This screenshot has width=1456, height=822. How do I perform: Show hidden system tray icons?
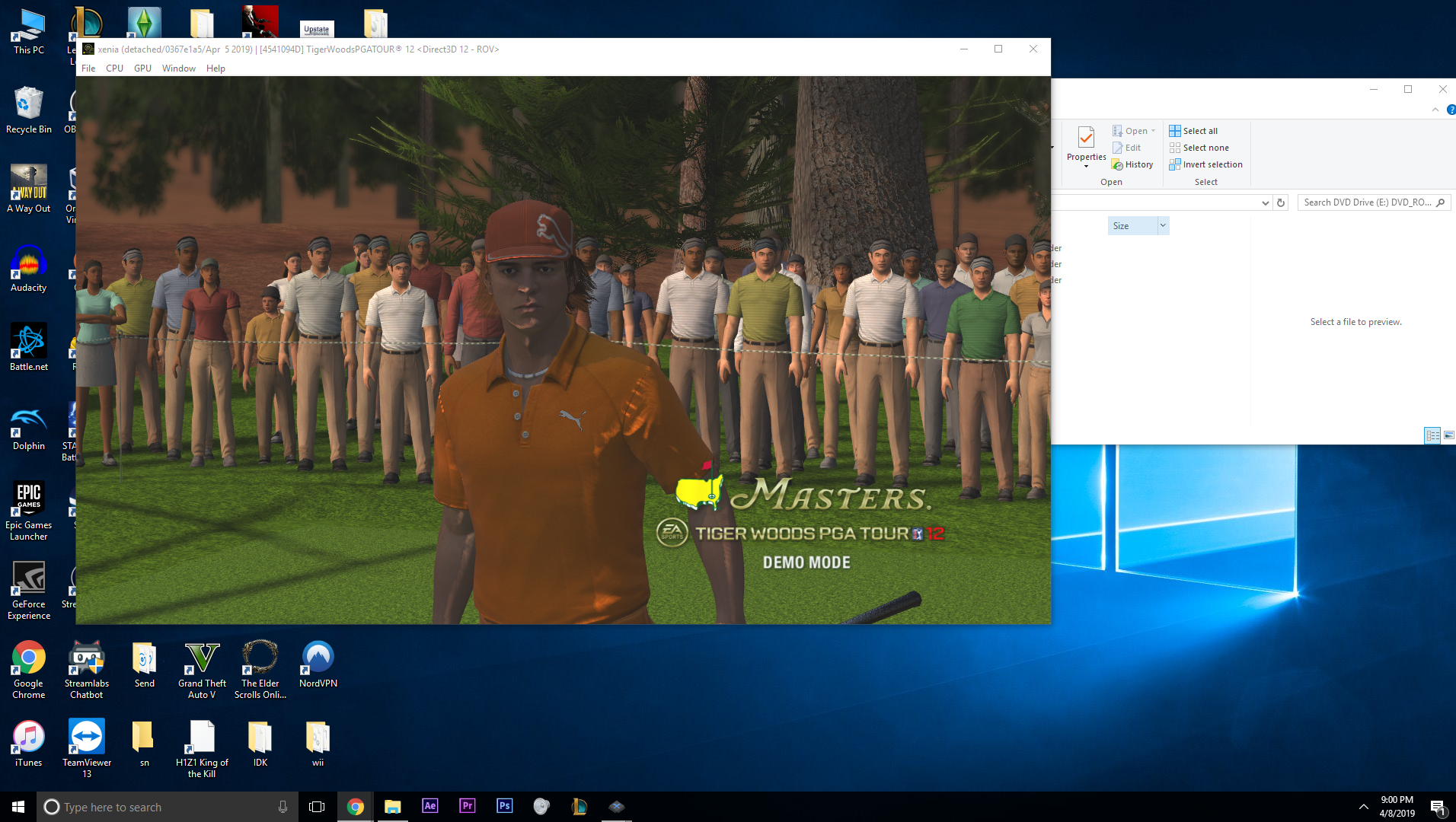pos(1363,807)
